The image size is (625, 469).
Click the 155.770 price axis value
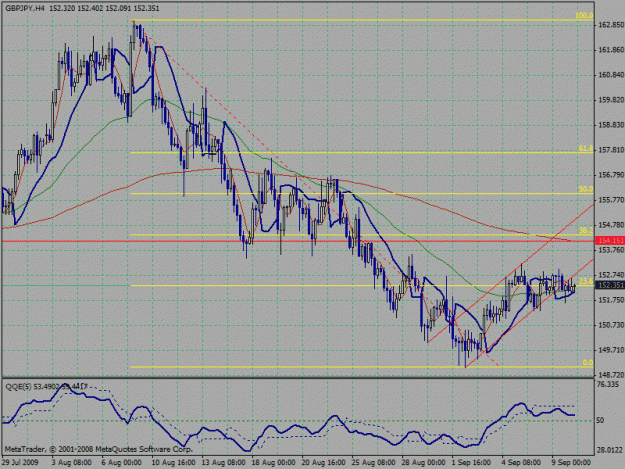point(611,200)
